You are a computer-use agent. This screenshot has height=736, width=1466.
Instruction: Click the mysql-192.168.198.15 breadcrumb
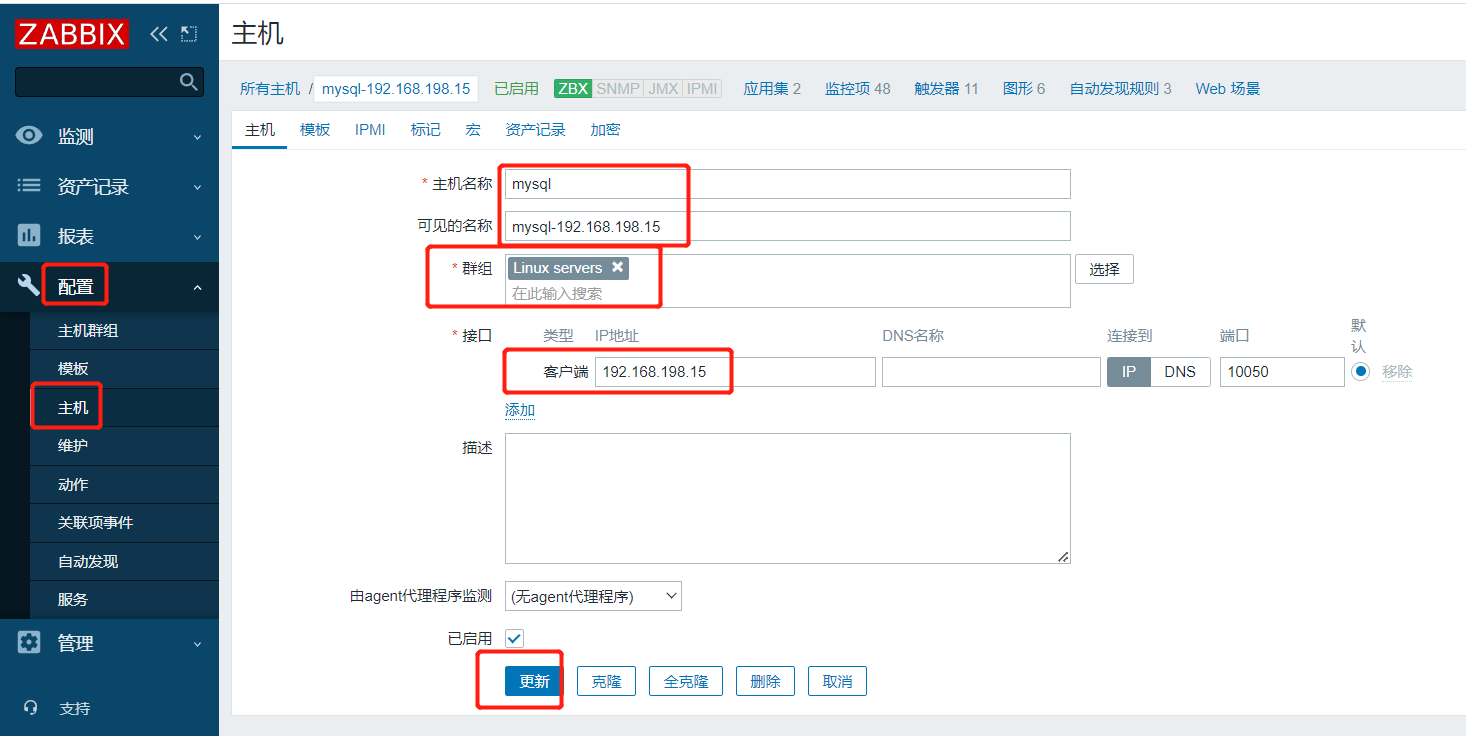(396, 88)
